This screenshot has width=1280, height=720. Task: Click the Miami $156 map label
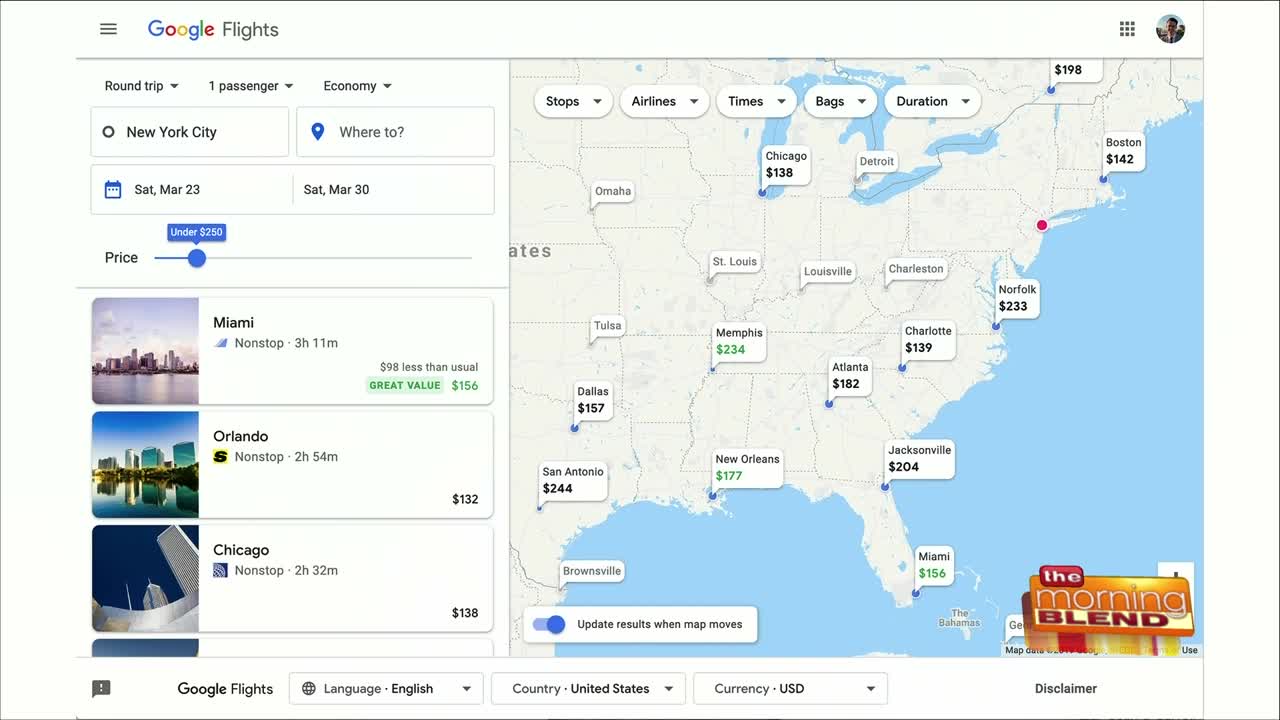(x=934, y=565)
